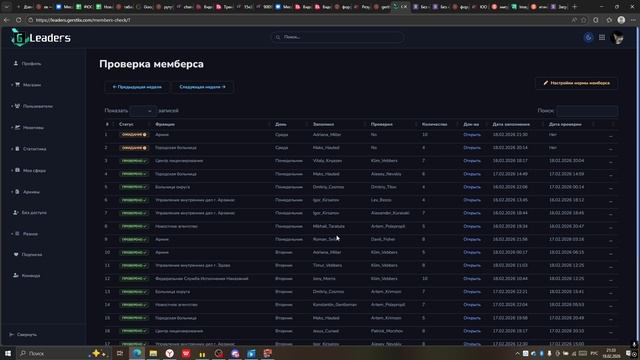Open the apps grid icon
The height and width of the screenshot is (360, 640).
click(x=602, y=38)
